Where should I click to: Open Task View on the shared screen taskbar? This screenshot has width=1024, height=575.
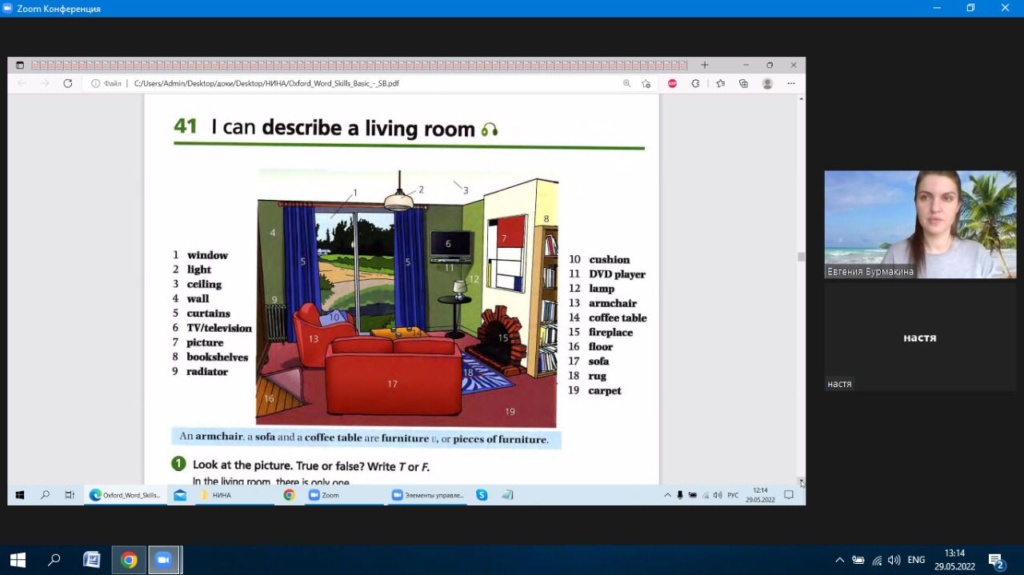69,495
